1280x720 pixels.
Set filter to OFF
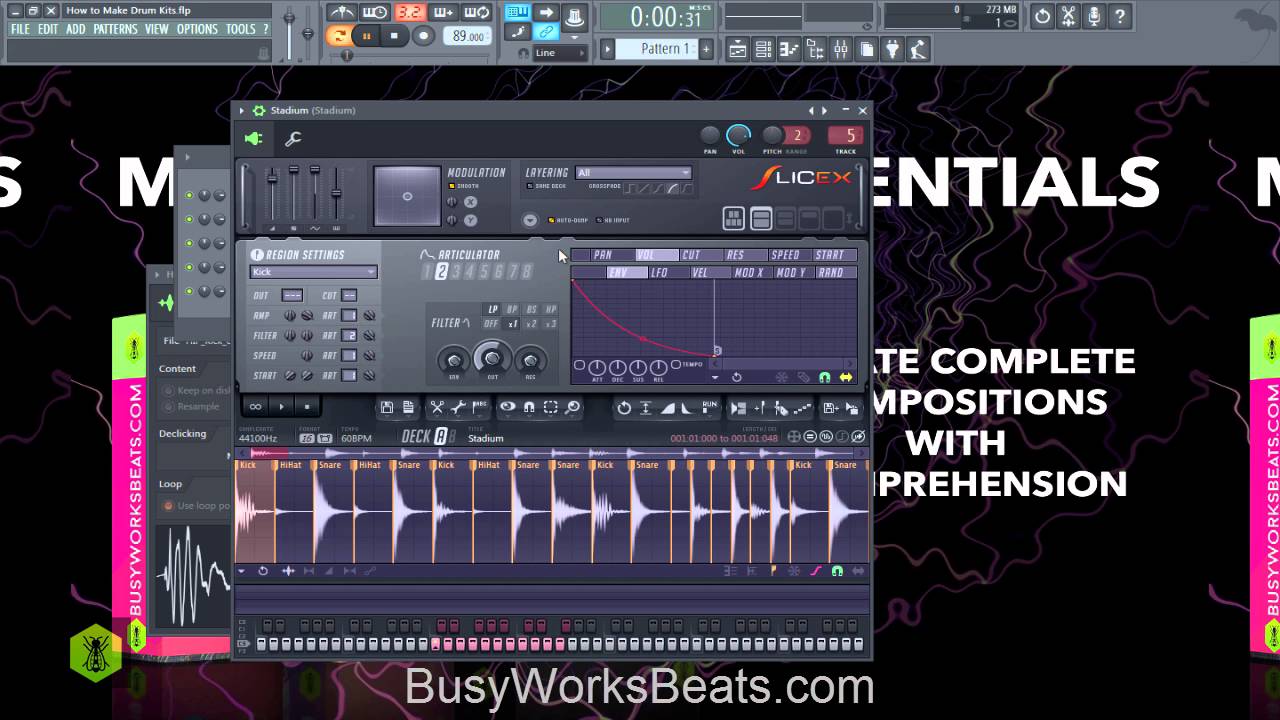491,324
